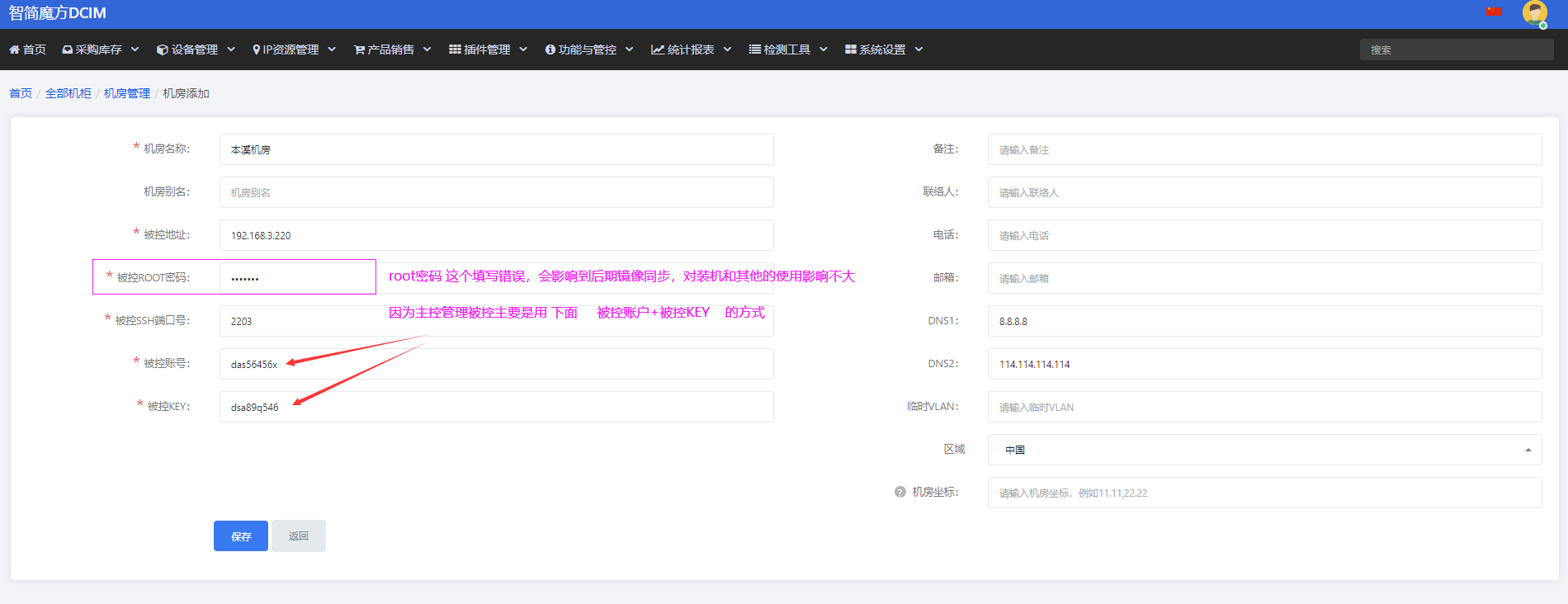Click the 被控KEY input field
Image resolution: width=1568 pixels, height=604 pixels.
coord(497,407)
